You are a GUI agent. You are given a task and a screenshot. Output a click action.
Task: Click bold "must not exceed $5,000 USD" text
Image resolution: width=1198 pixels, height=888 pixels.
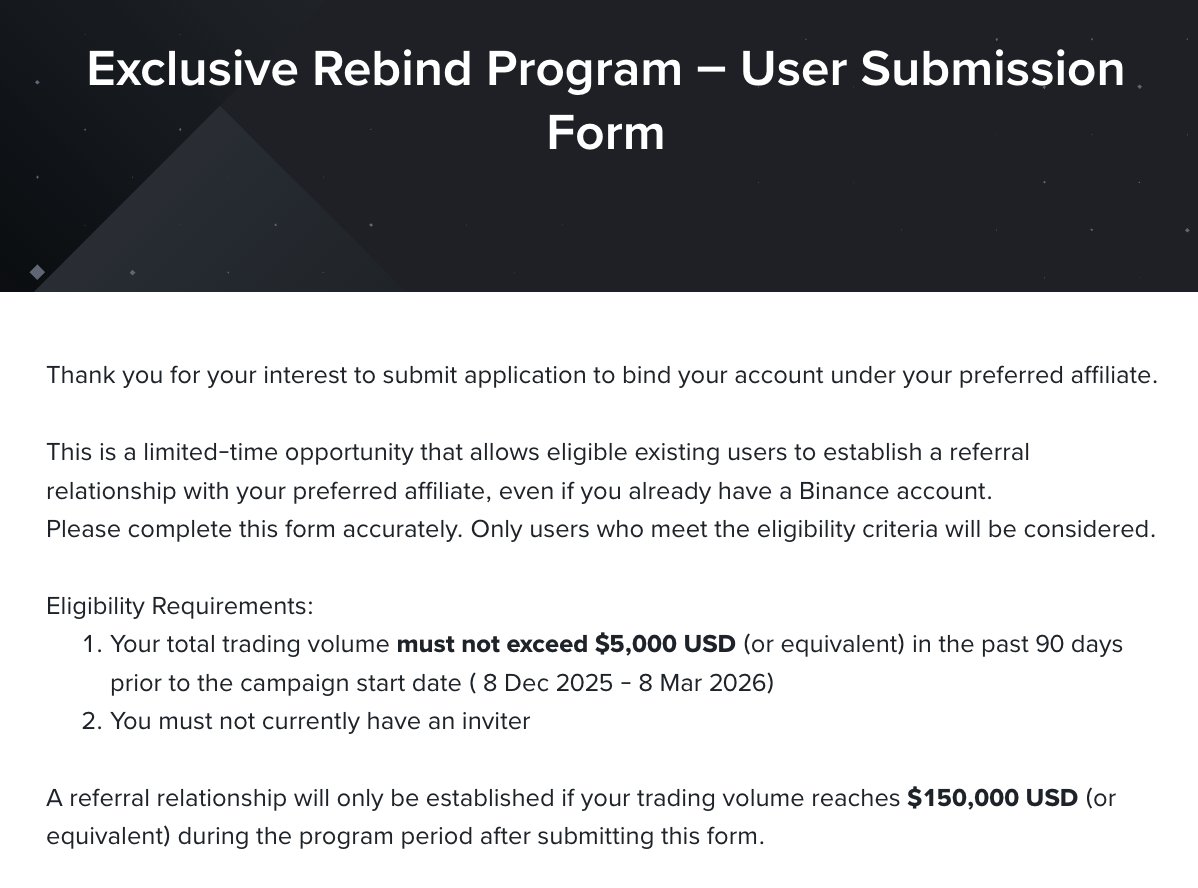(x=566, y=644)
